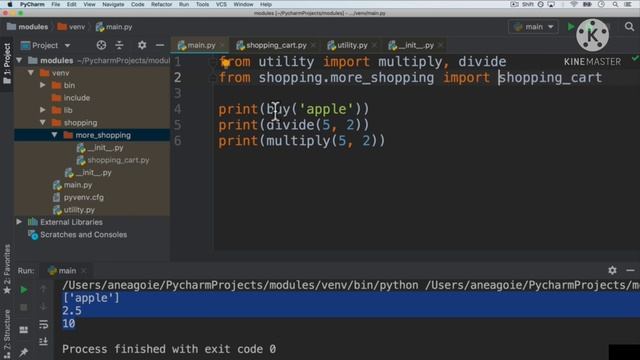The width and height of the screenshot is (640, 360).
Task: Open the Navigate menu
Action: [113, 4]
